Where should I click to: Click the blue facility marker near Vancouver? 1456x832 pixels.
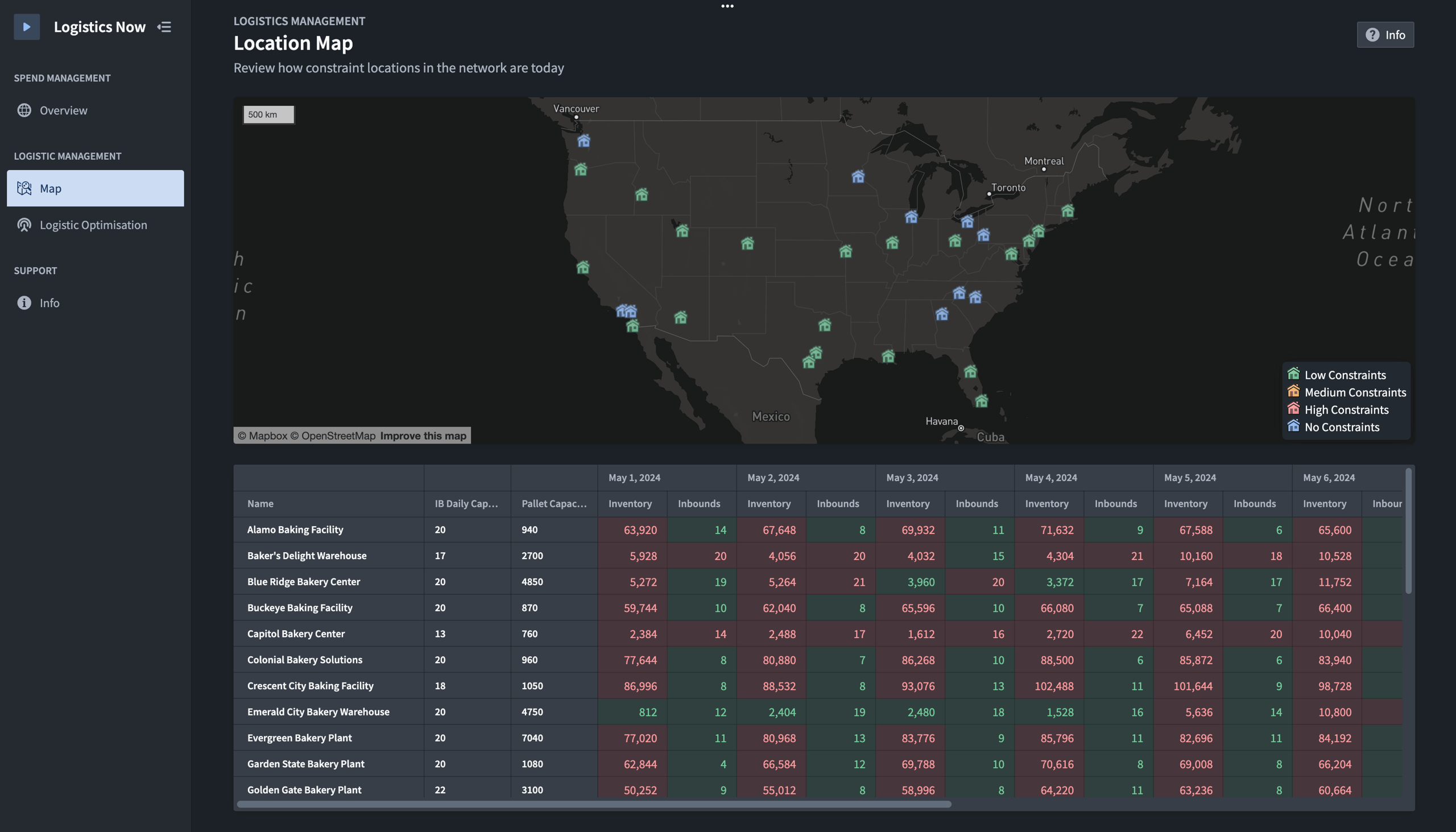coord(584,140)
